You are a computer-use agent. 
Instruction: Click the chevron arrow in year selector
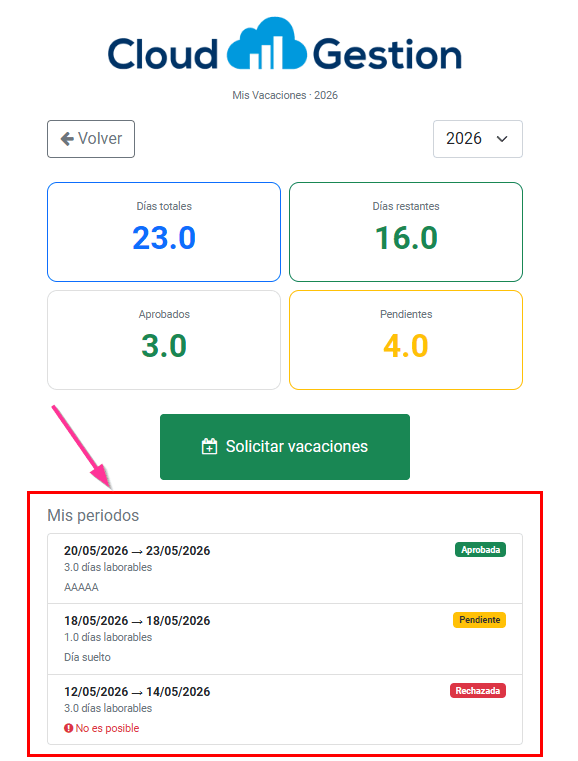[502, 139]
